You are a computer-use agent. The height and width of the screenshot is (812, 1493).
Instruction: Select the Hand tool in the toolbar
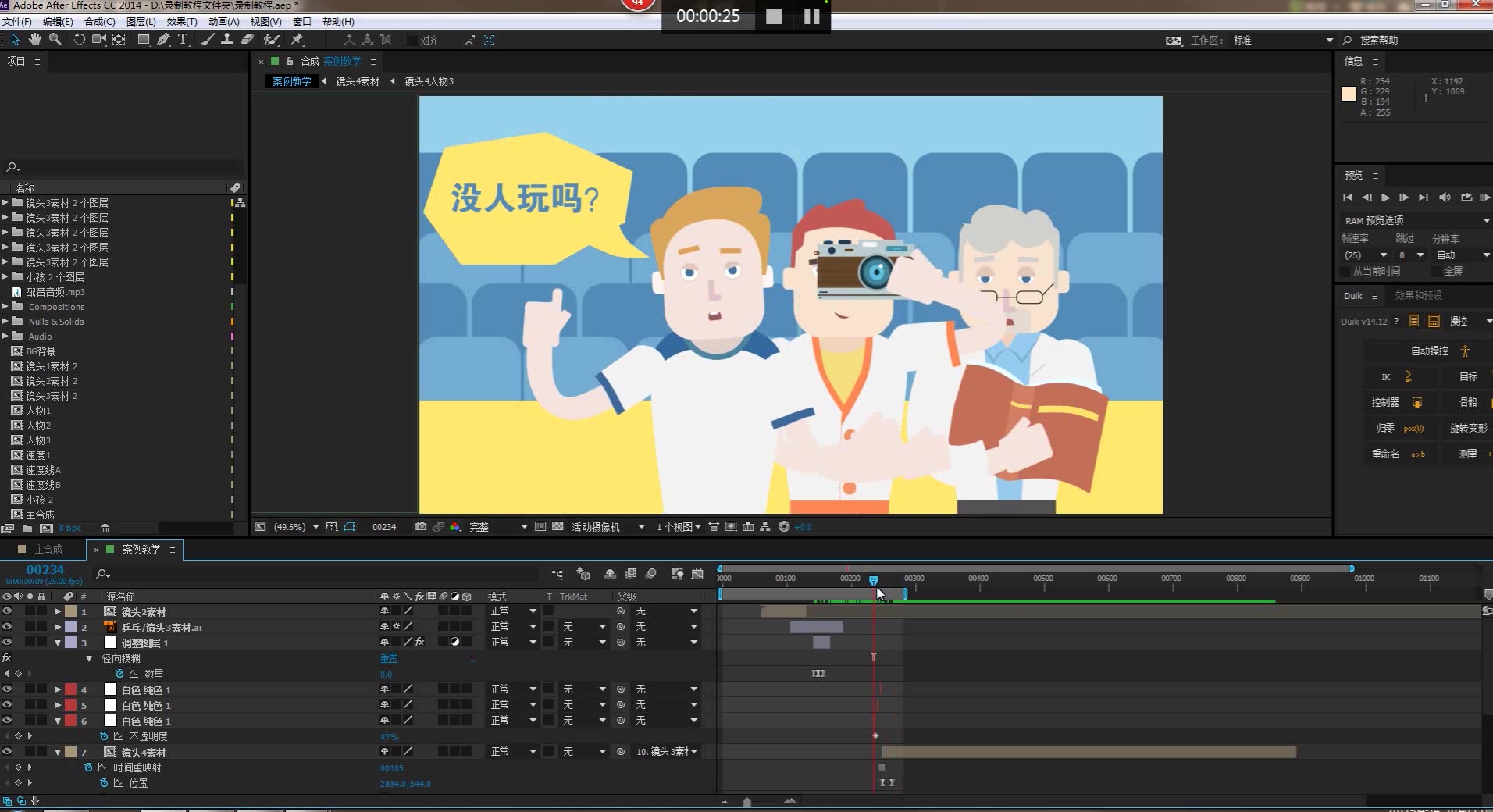tap(35, 40)
